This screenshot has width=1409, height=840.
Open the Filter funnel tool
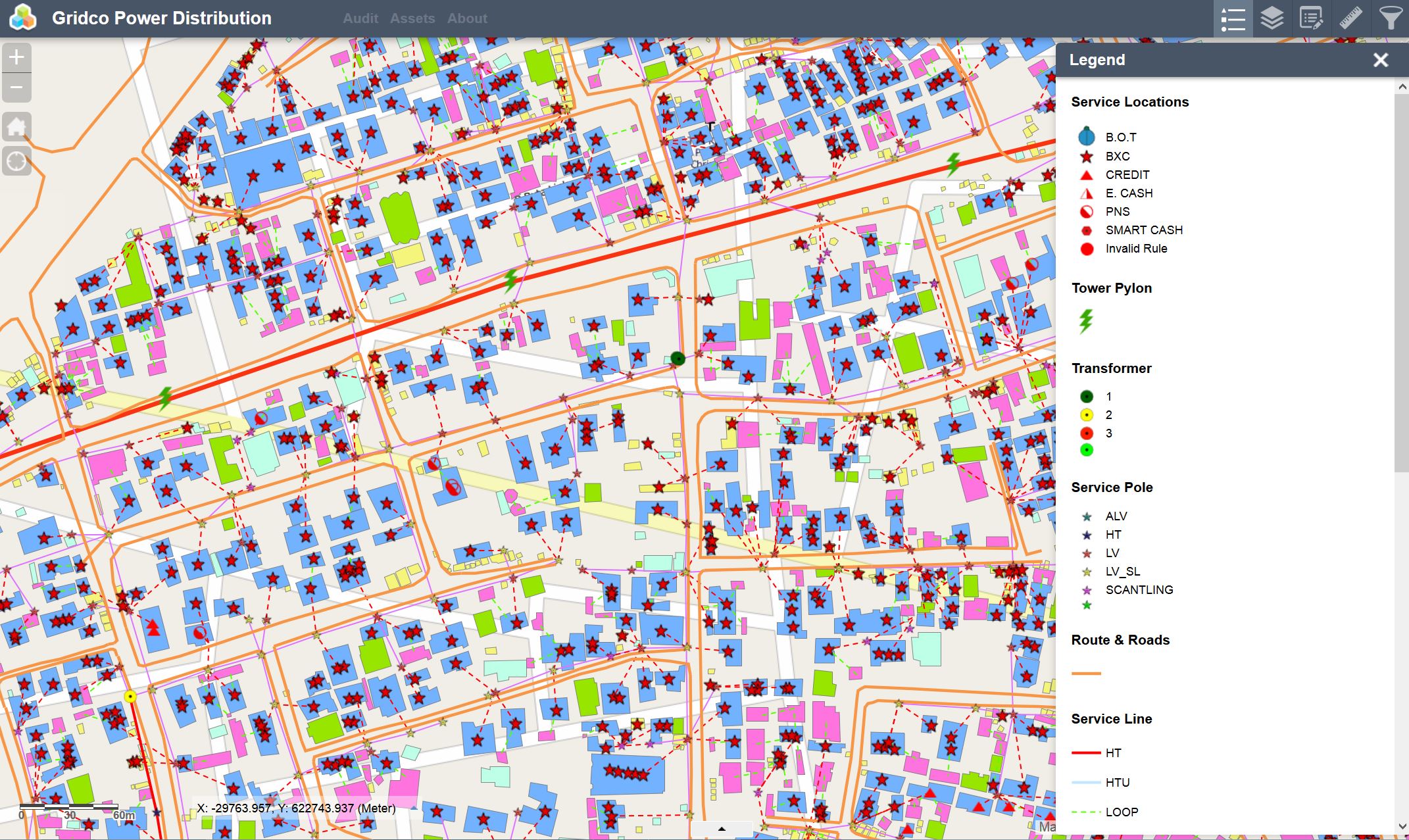(x=1390, y=18)
